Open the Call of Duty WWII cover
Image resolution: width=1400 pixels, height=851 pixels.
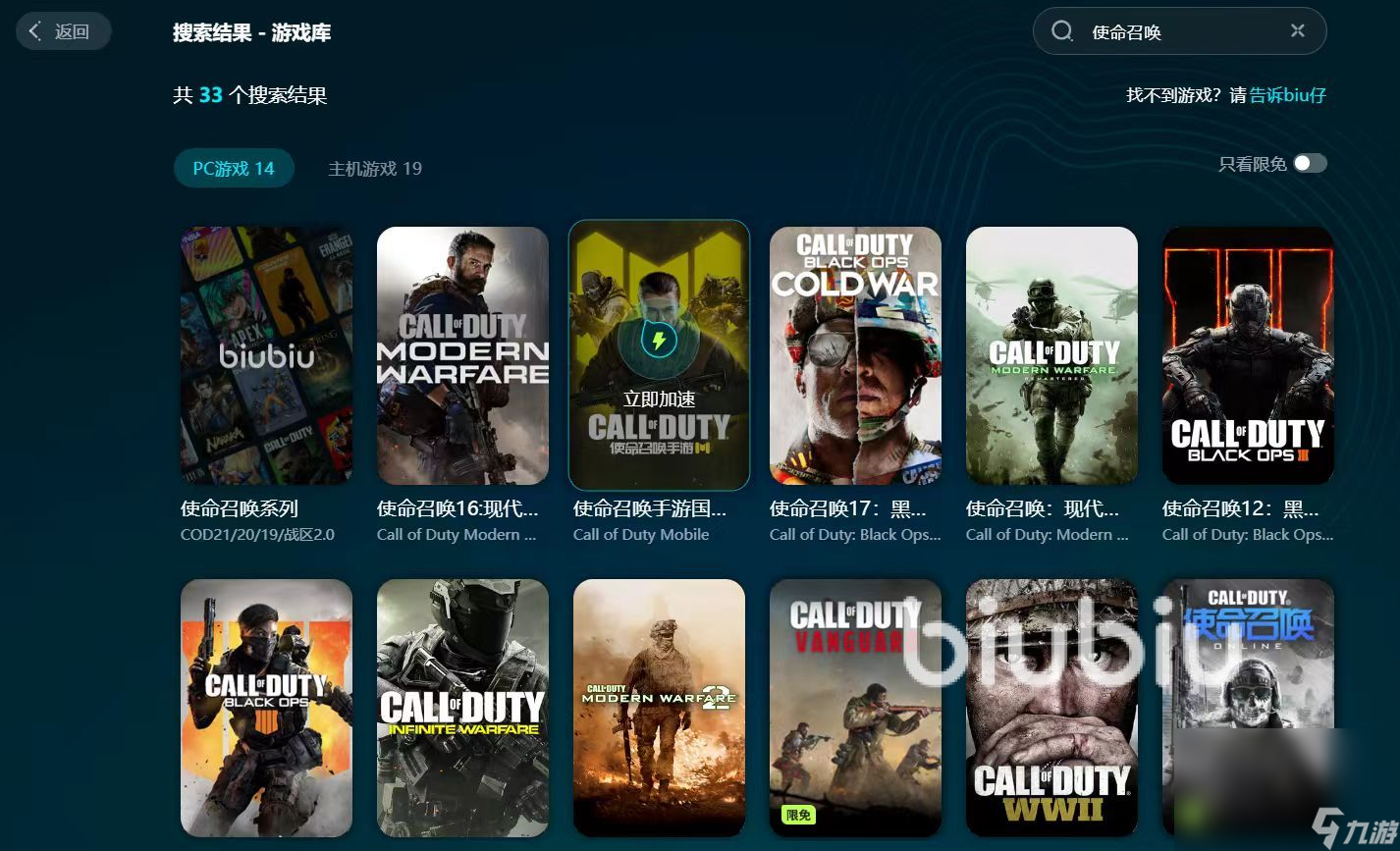pyautogui.click(x=1051, y=707)
